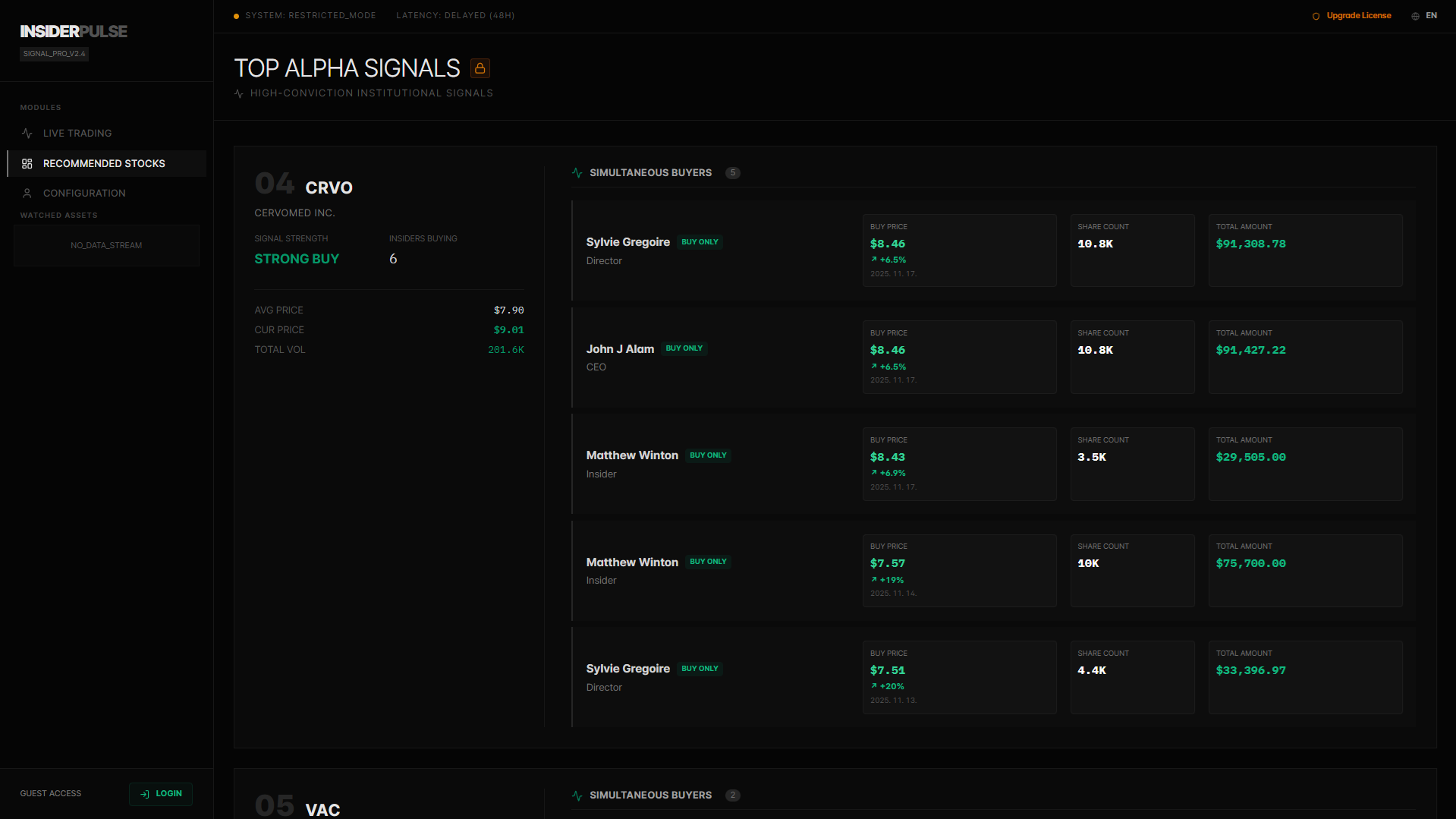1456x819 pixels.
Task: Click the Recommended Stocks grid icon
Action: coord(27,163)
